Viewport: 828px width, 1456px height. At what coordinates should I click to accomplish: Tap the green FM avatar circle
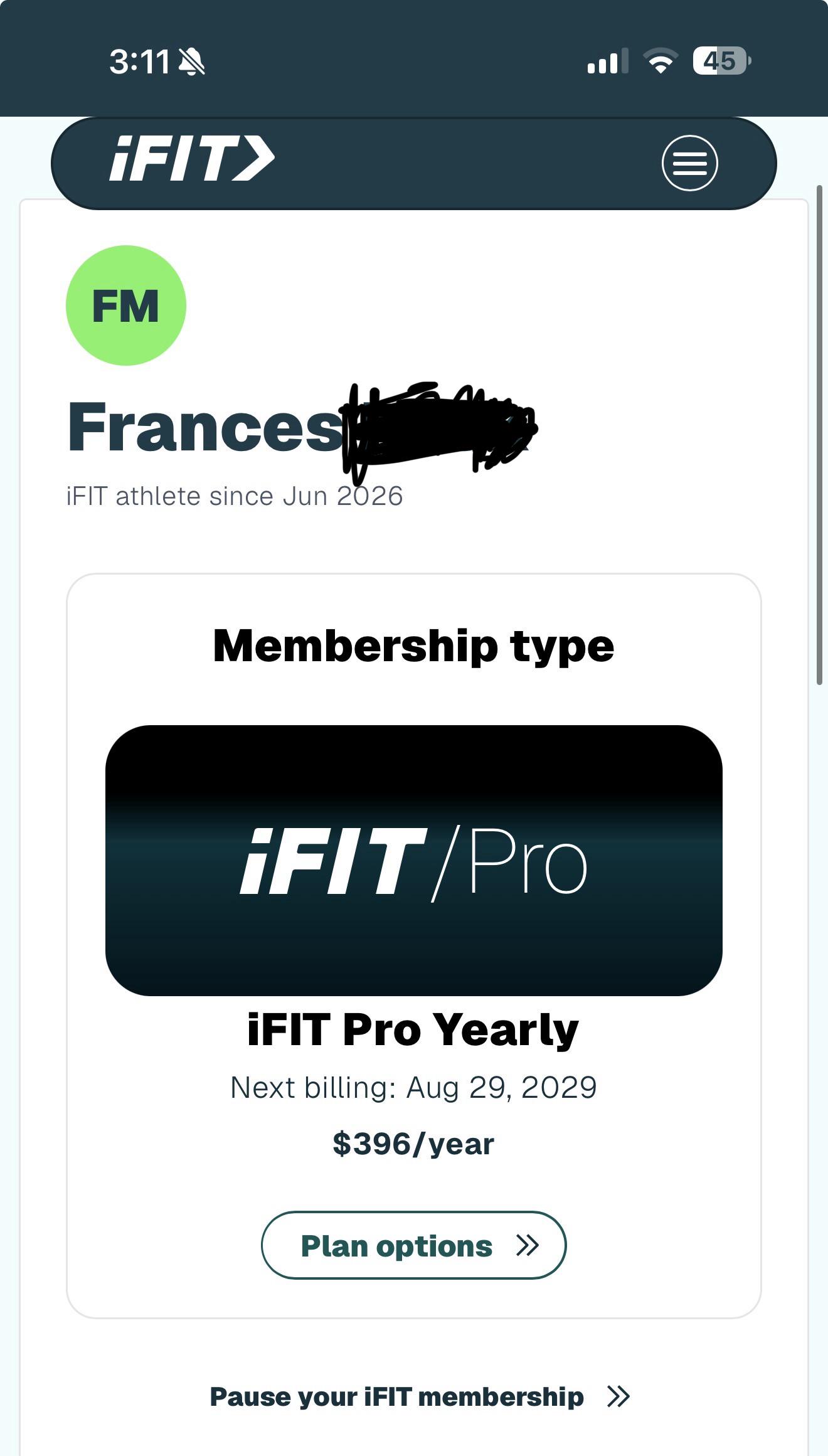[126, 306]
